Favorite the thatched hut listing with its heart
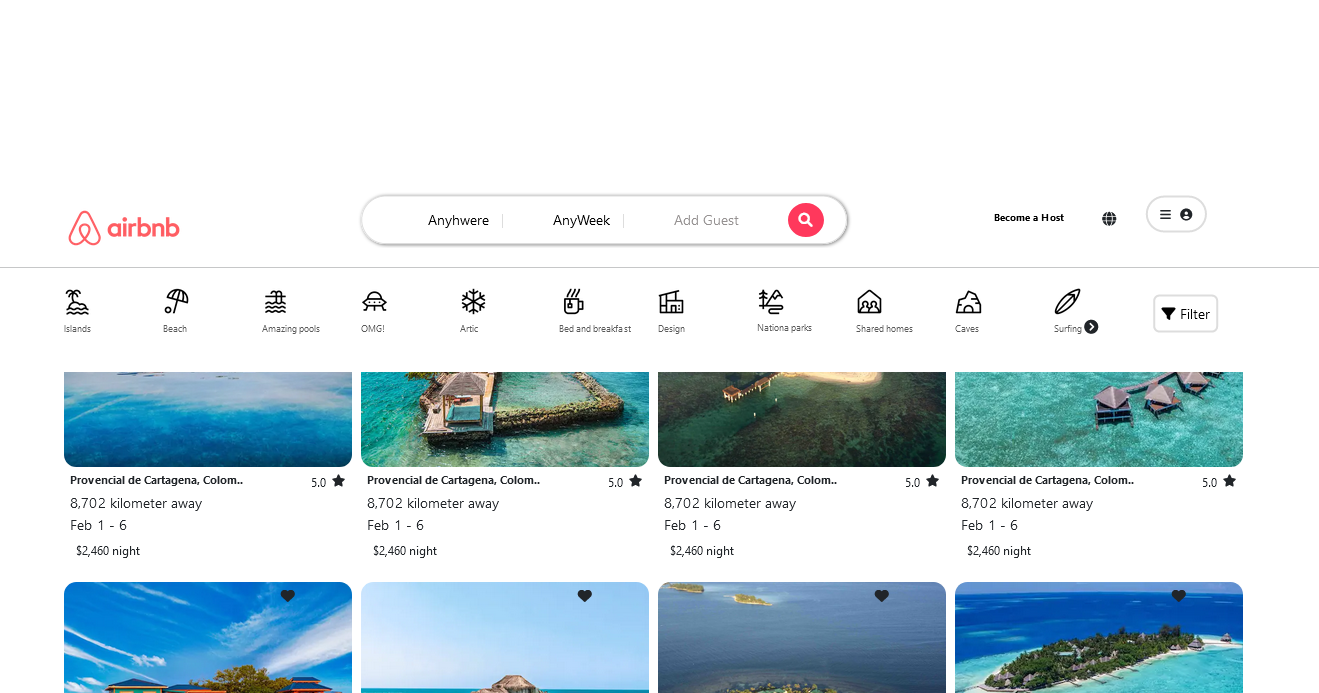 tap(585, 596)
